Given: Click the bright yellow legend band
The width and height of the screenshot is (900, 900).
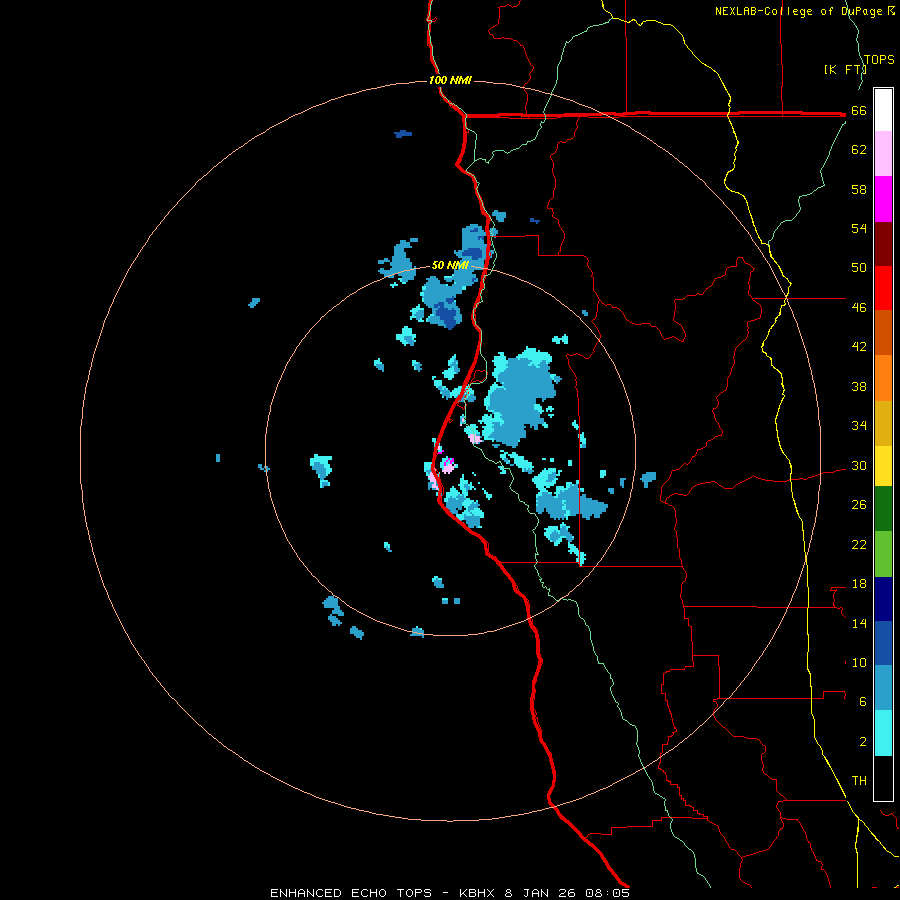Looking at the screenshot, I should (883, 466).
